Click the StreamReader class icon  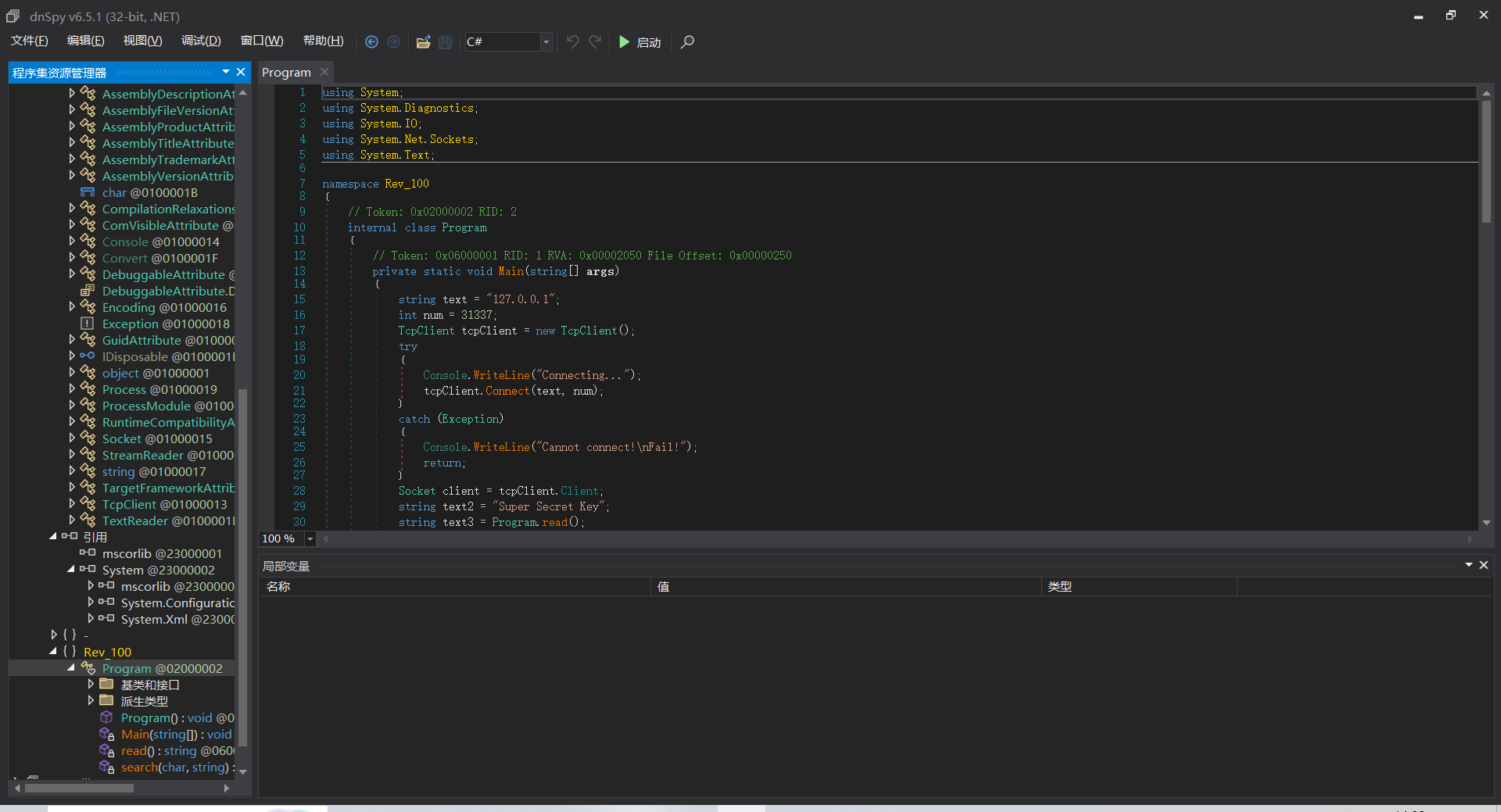point(88,455)
